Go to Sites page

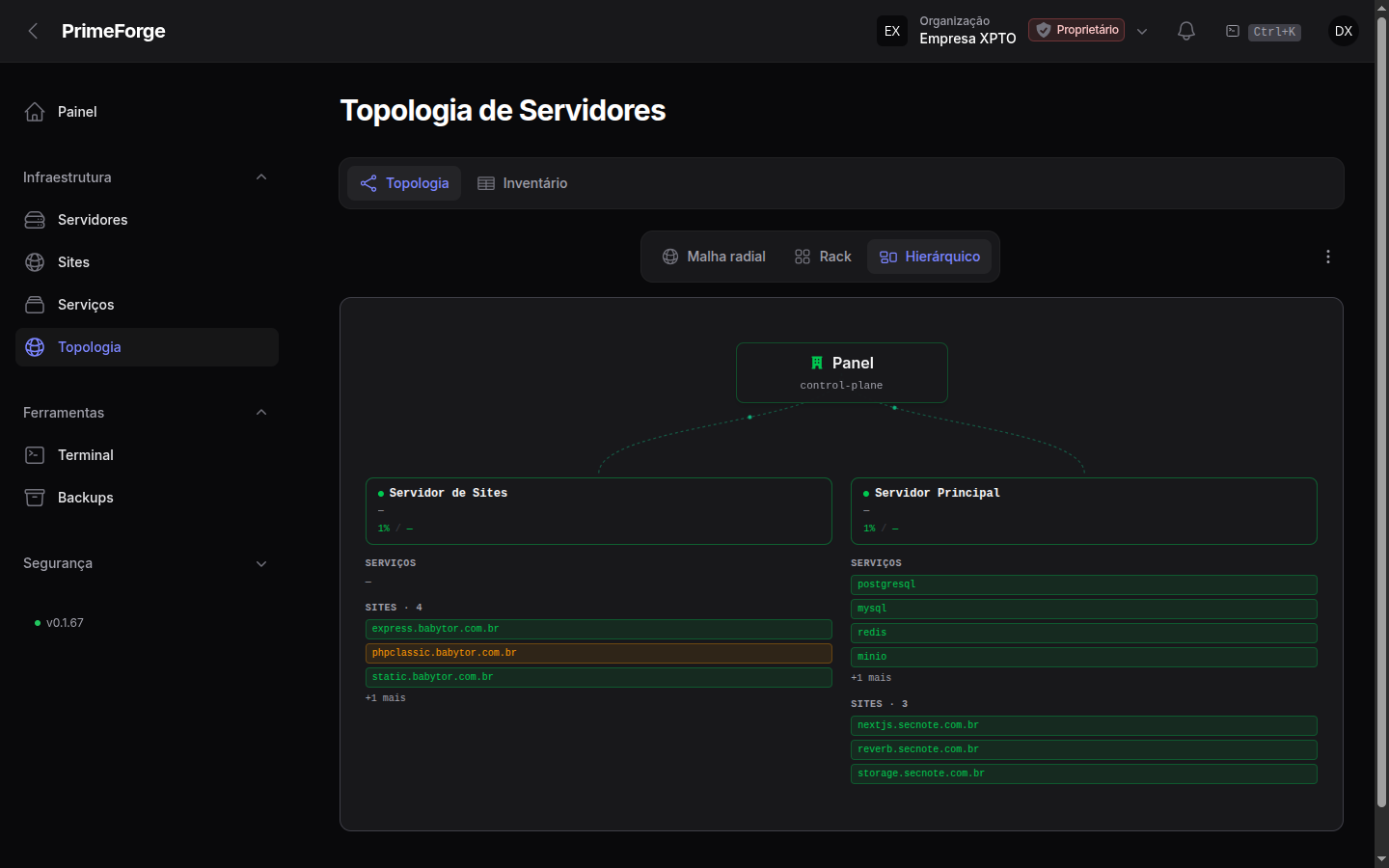[147, 262]
